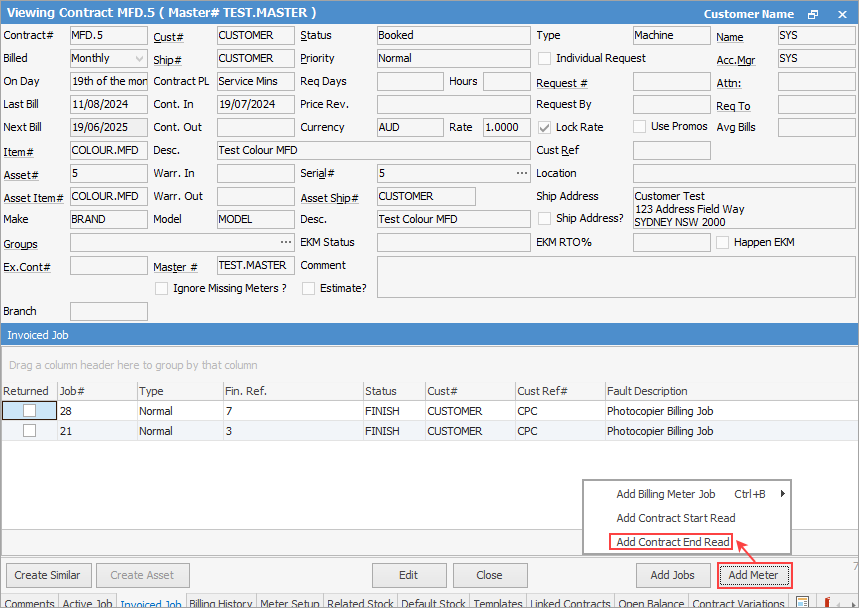Close the contract window with X icon
The height and width of the screenshot is (608, 859).
point(840,14)
